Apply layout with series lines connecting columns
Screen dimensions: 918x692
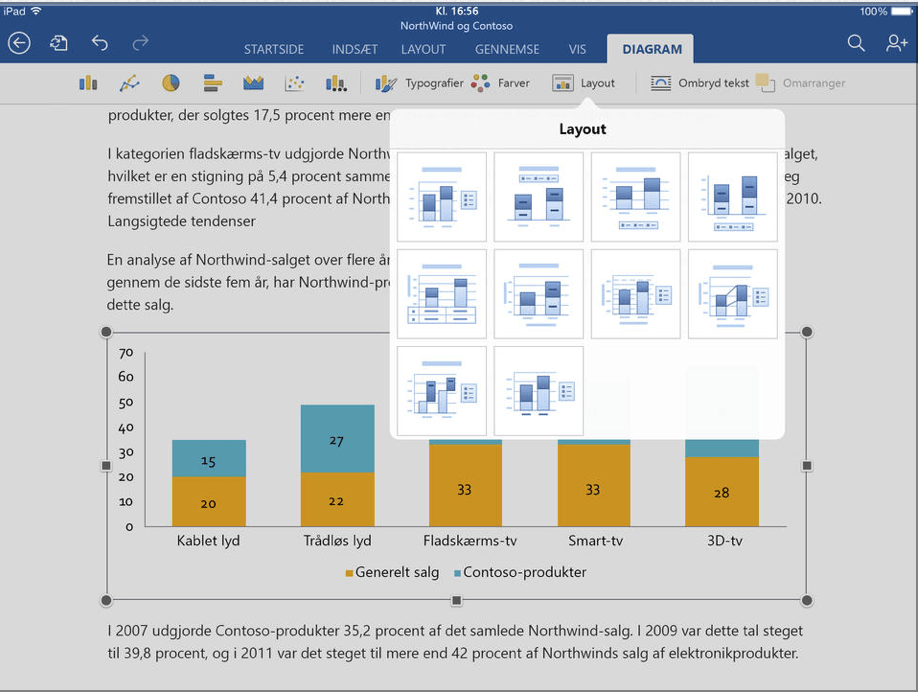[733, 294]
